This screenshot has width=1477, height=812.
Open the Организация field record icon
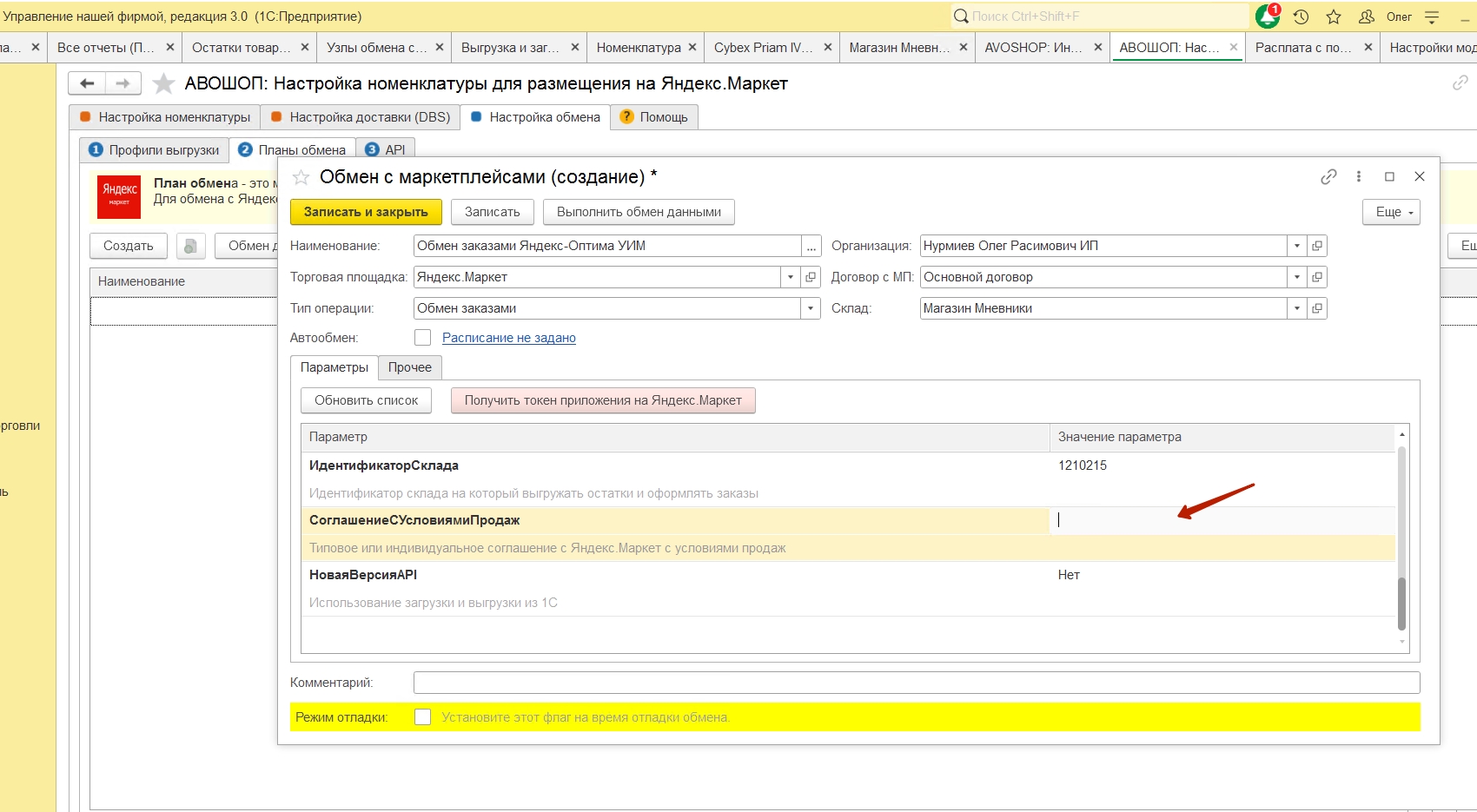point(1317,246)
